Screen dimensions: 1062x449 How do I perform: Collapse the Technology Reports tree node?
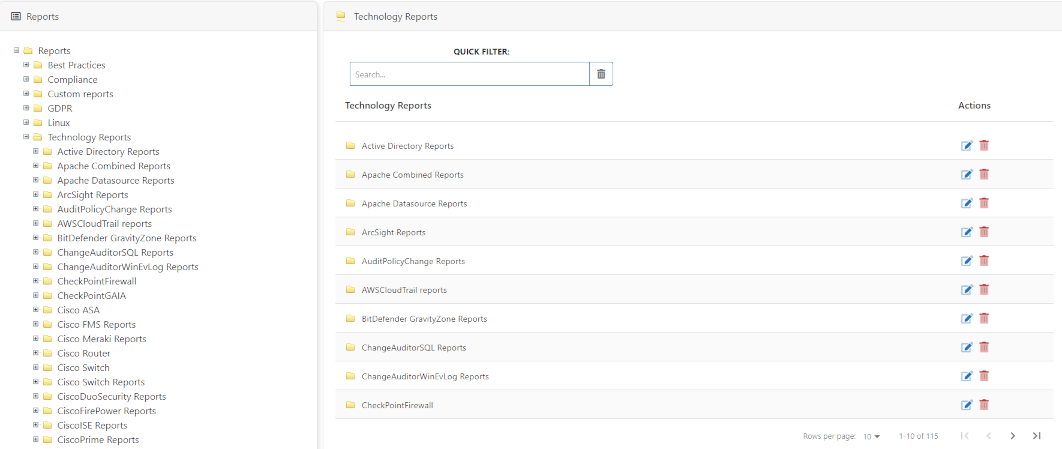point(26,137)
